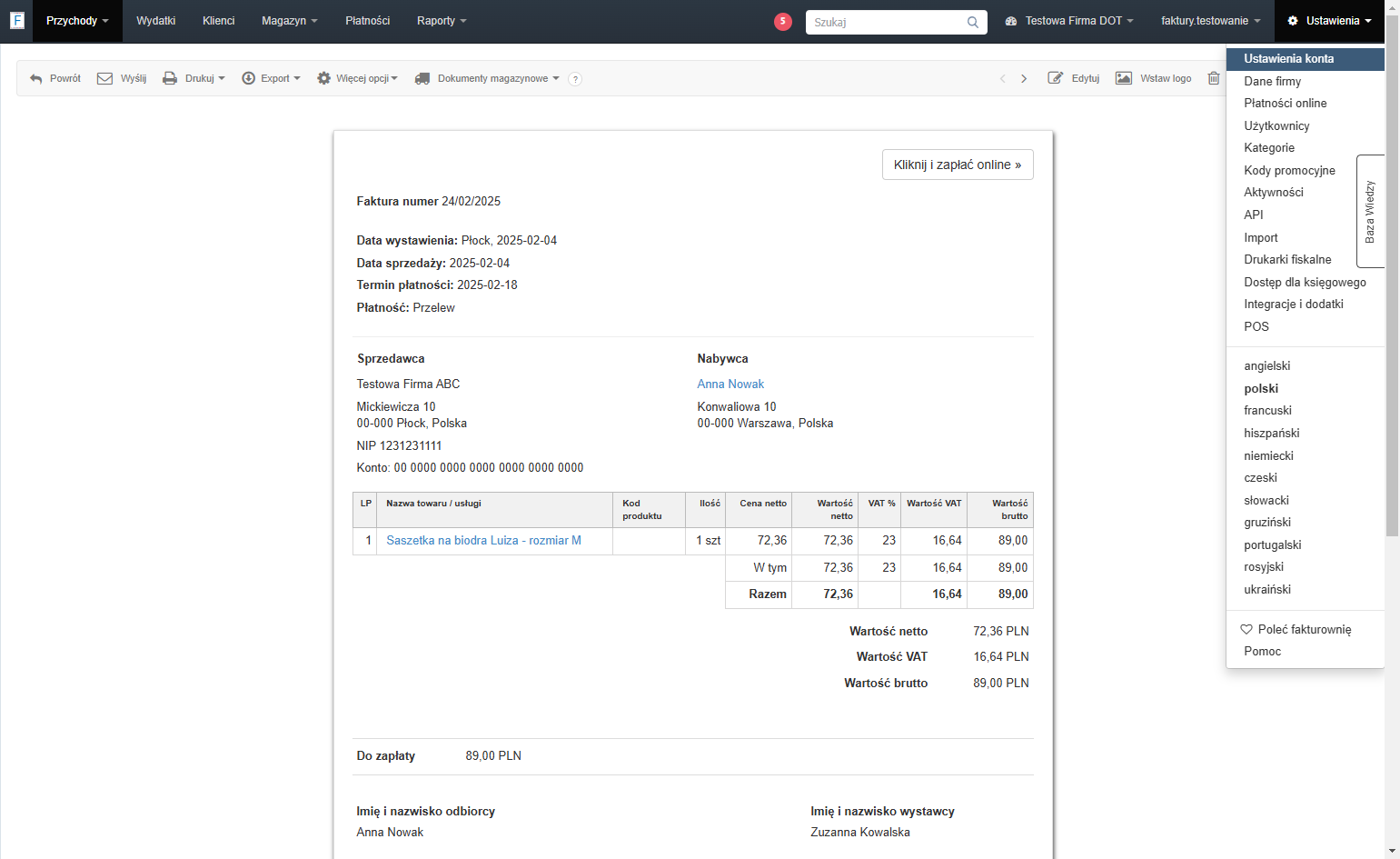This screenshot has height=859, width=1400.
Task: Select Ustawienia konta menu entry
Action: point(1305,59)
